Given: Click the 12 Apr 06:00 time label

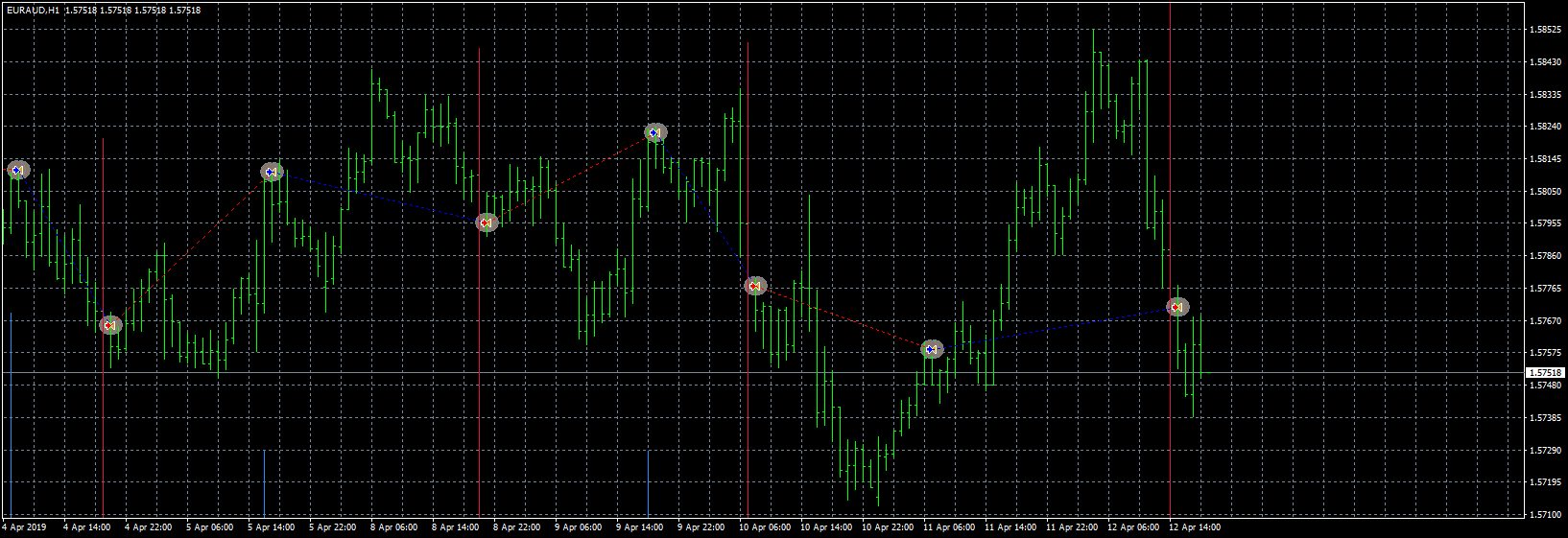Looking at the screenshot, I should tap(1133, 527).
